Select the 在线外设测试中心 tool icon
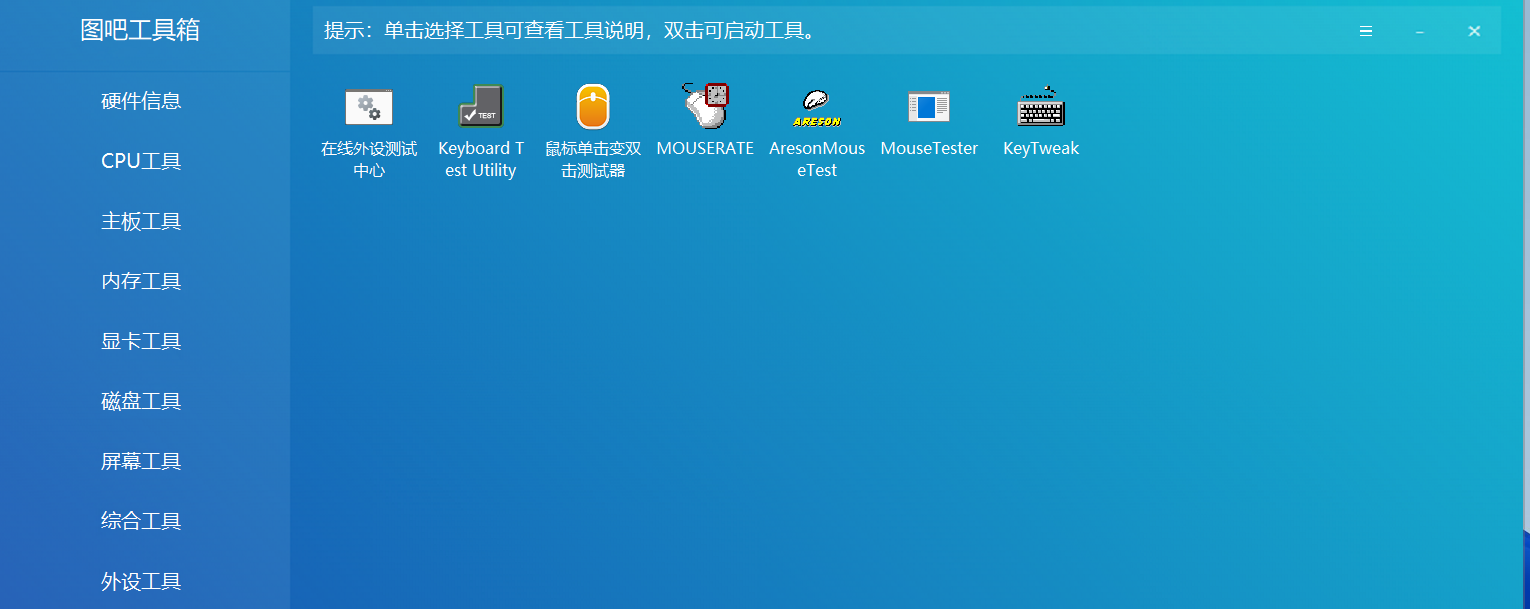Viewport: 1530px width, 609px height. 369,107
